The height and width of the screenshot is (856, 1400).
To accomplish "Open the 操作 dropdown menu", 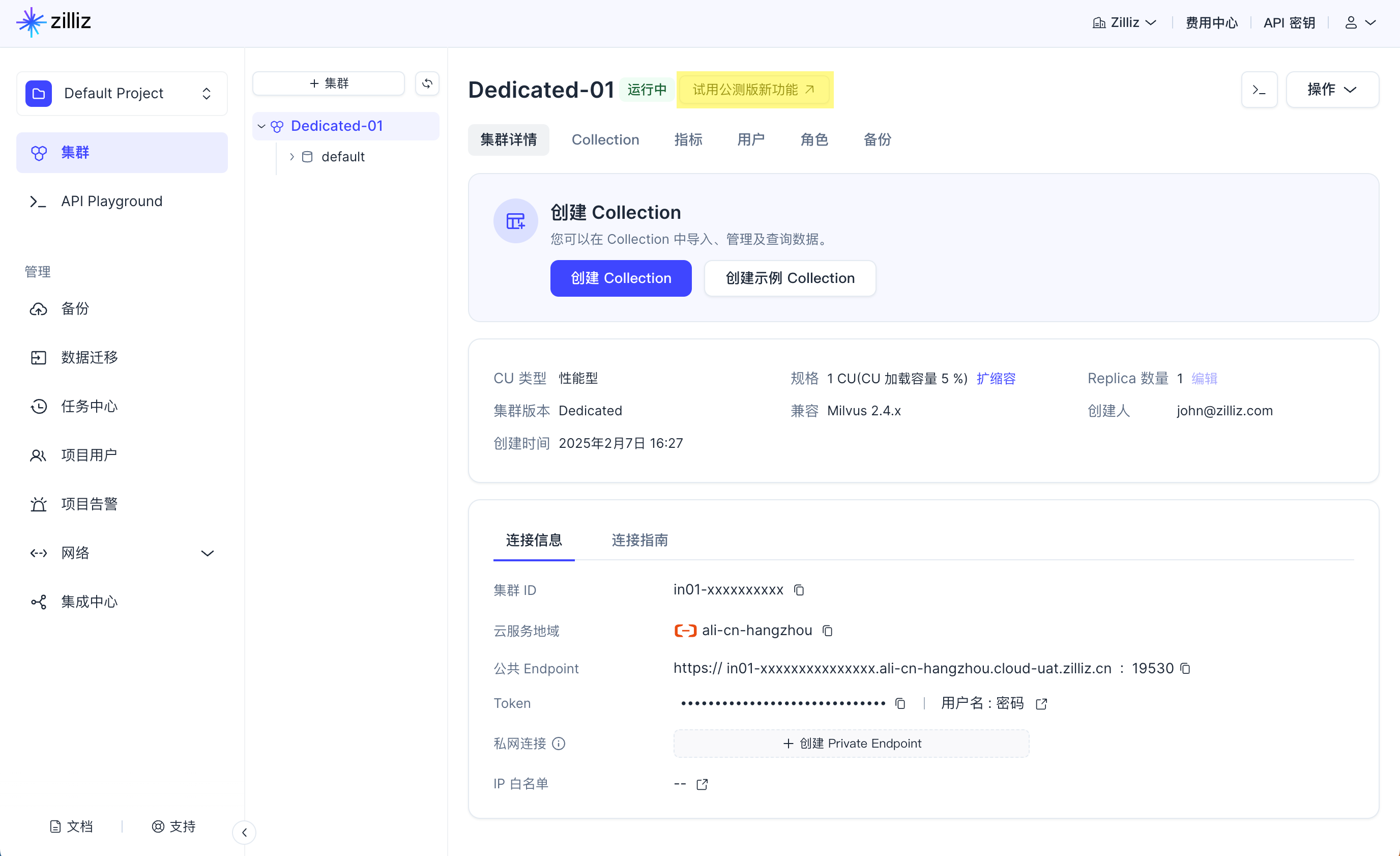I will pos(1332,90).
